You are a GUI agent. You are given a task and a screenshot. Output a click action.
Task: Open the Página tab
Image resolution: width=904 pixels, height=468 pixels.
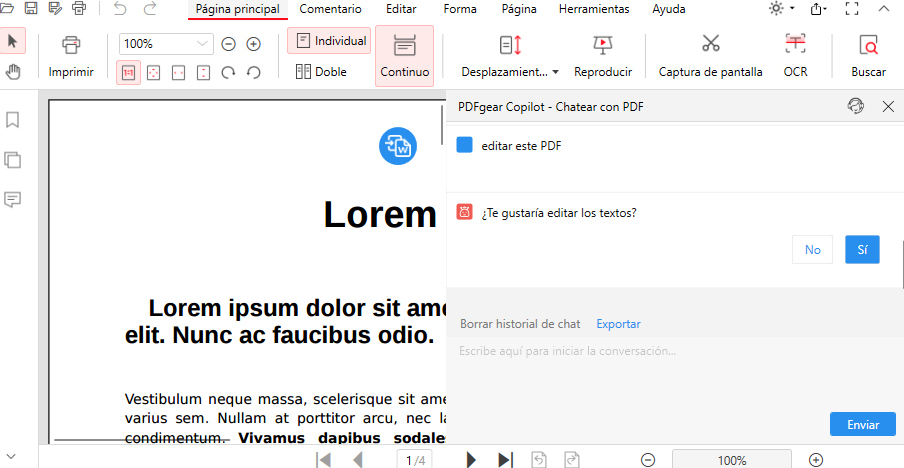519,9
